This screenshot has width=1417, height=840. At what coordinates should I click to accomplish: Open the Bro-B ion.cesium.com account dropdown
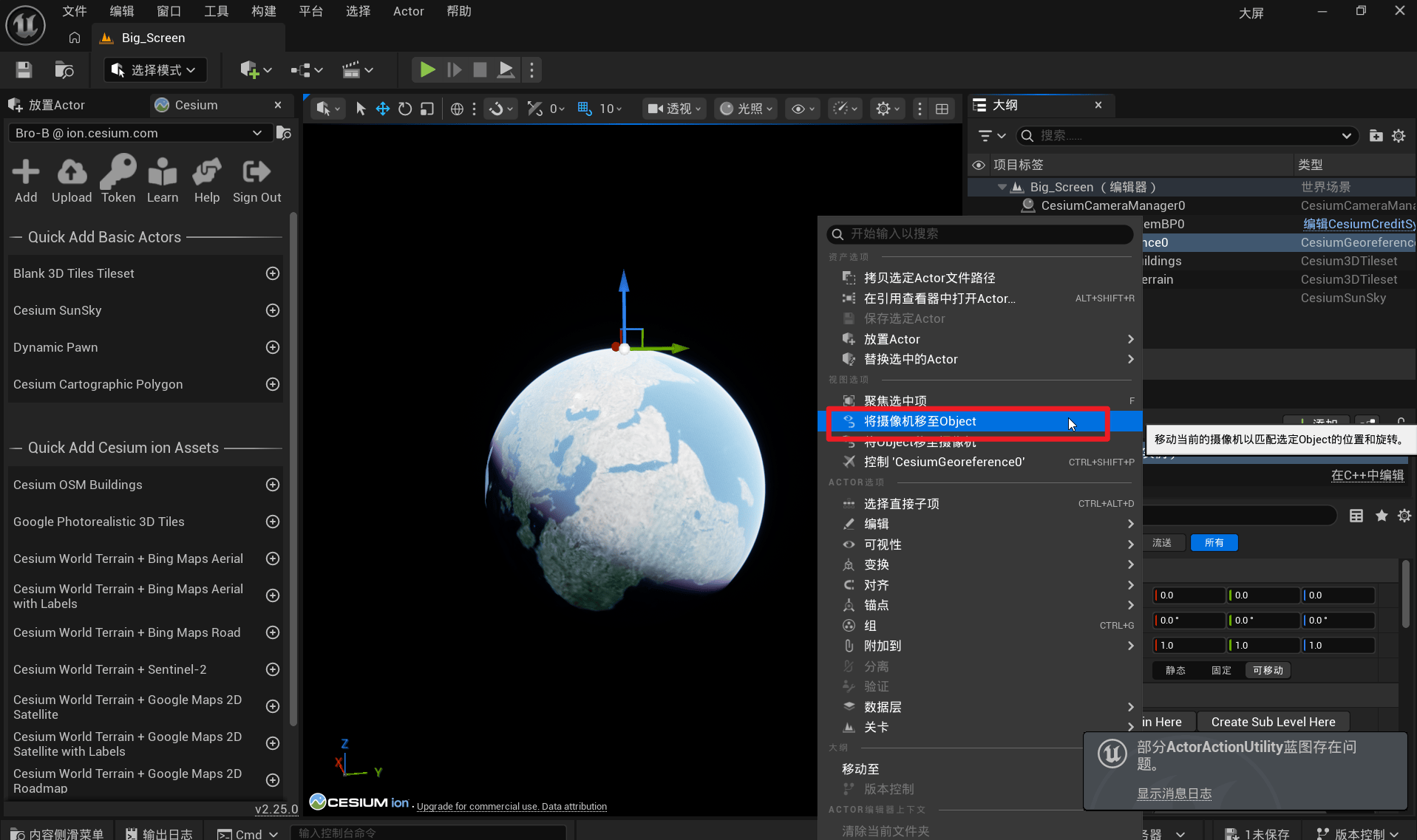click(x=138, y=133)
